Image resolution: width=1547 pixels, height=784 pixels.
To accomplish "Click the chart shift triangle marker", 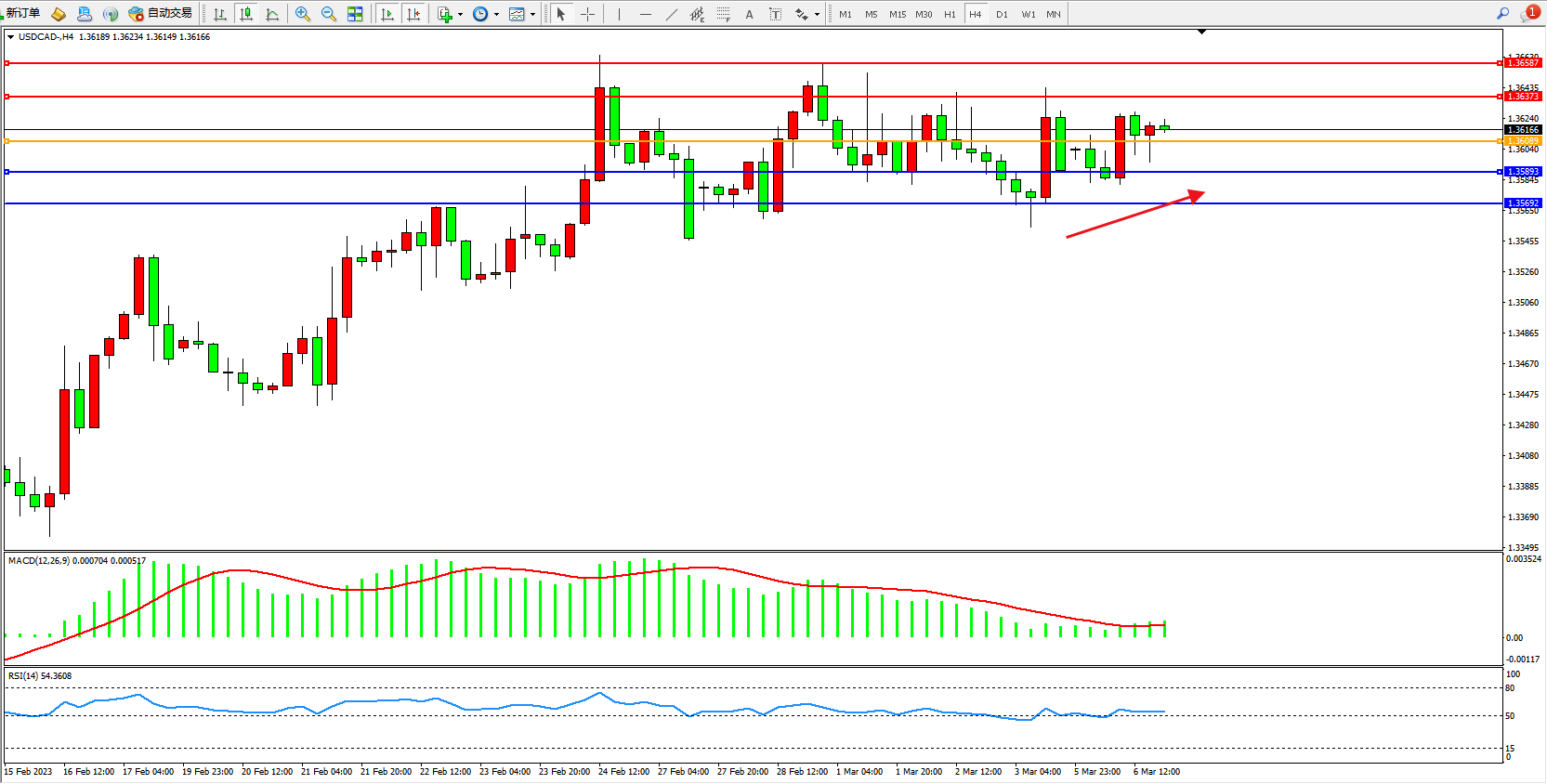I will point(1201,33).
